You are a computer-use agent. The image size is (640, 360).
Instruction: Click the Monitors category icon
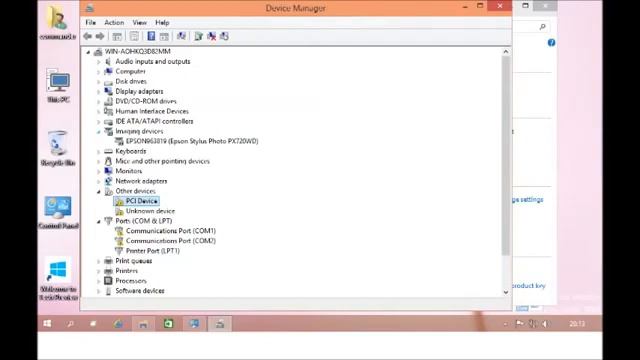(x=108, y=171)
